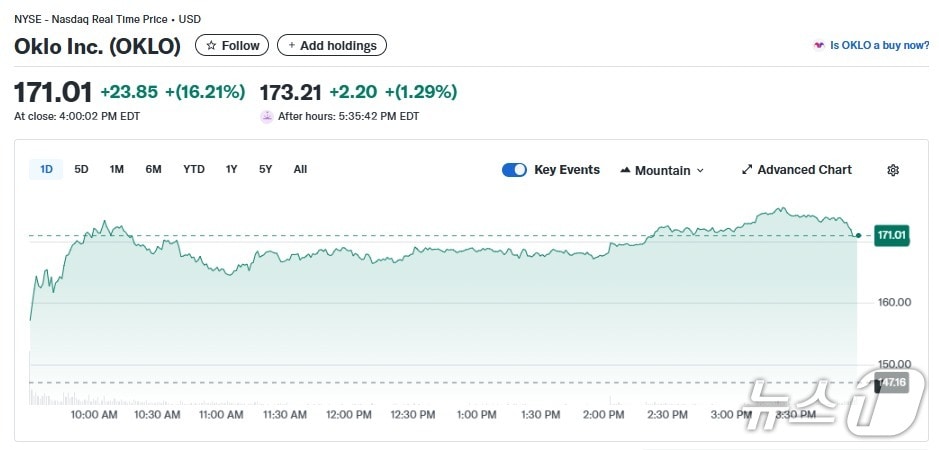The height and width of the screenshot is (450, 939).
Task: Expand the Mountain chart type dropdown
Action: click(x=700, y=171)
